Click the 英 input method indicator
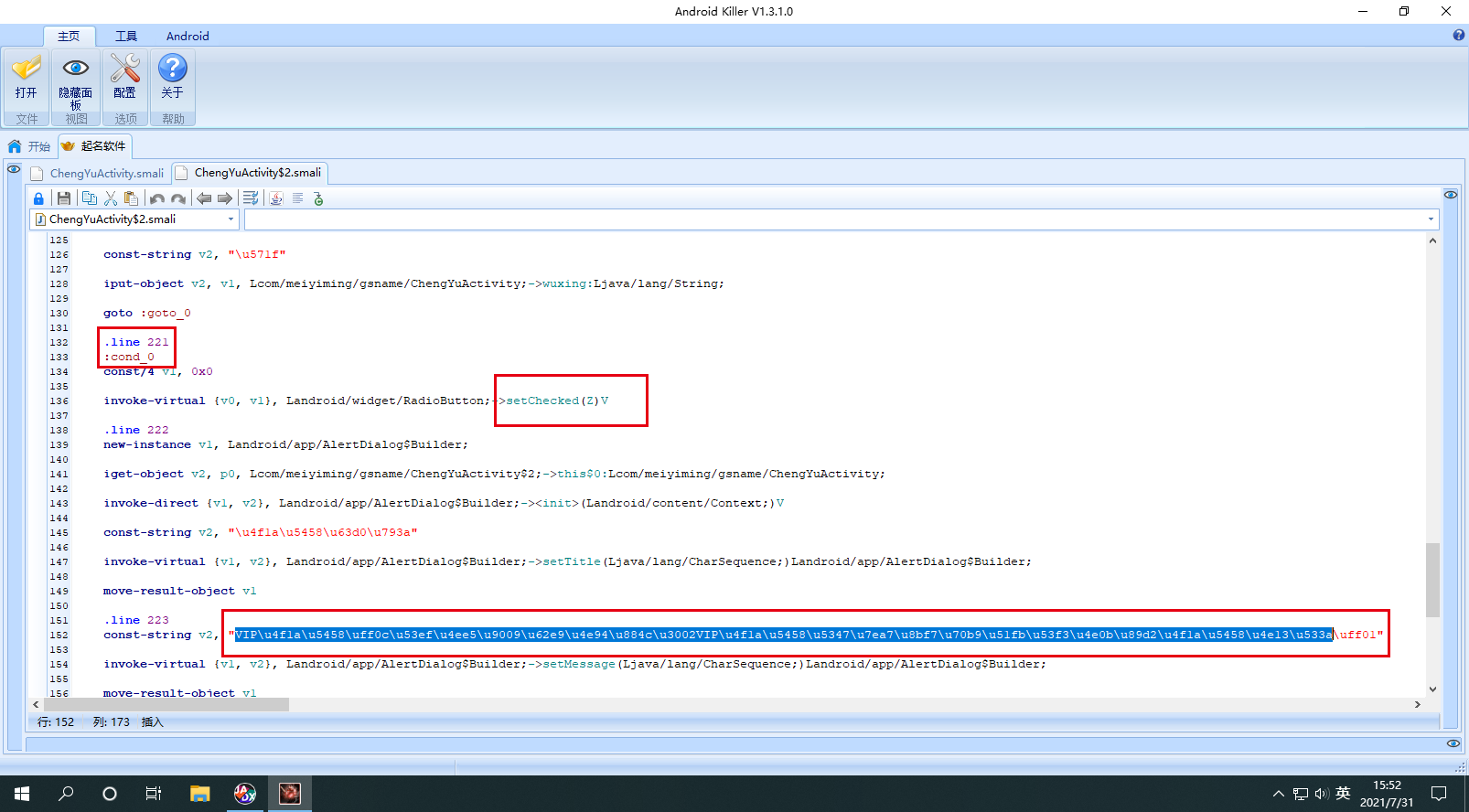 [1343, 794]
